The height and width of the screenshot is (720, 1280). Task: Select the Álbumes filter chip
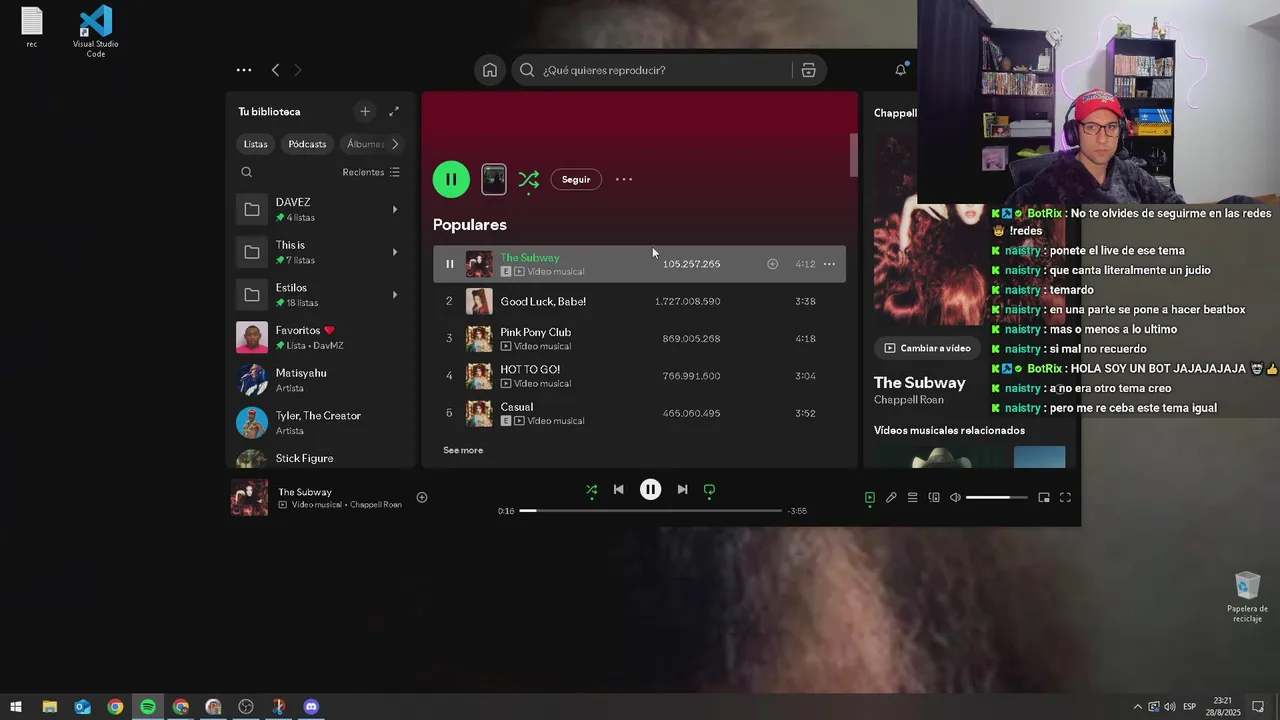(x=364, y=144)
